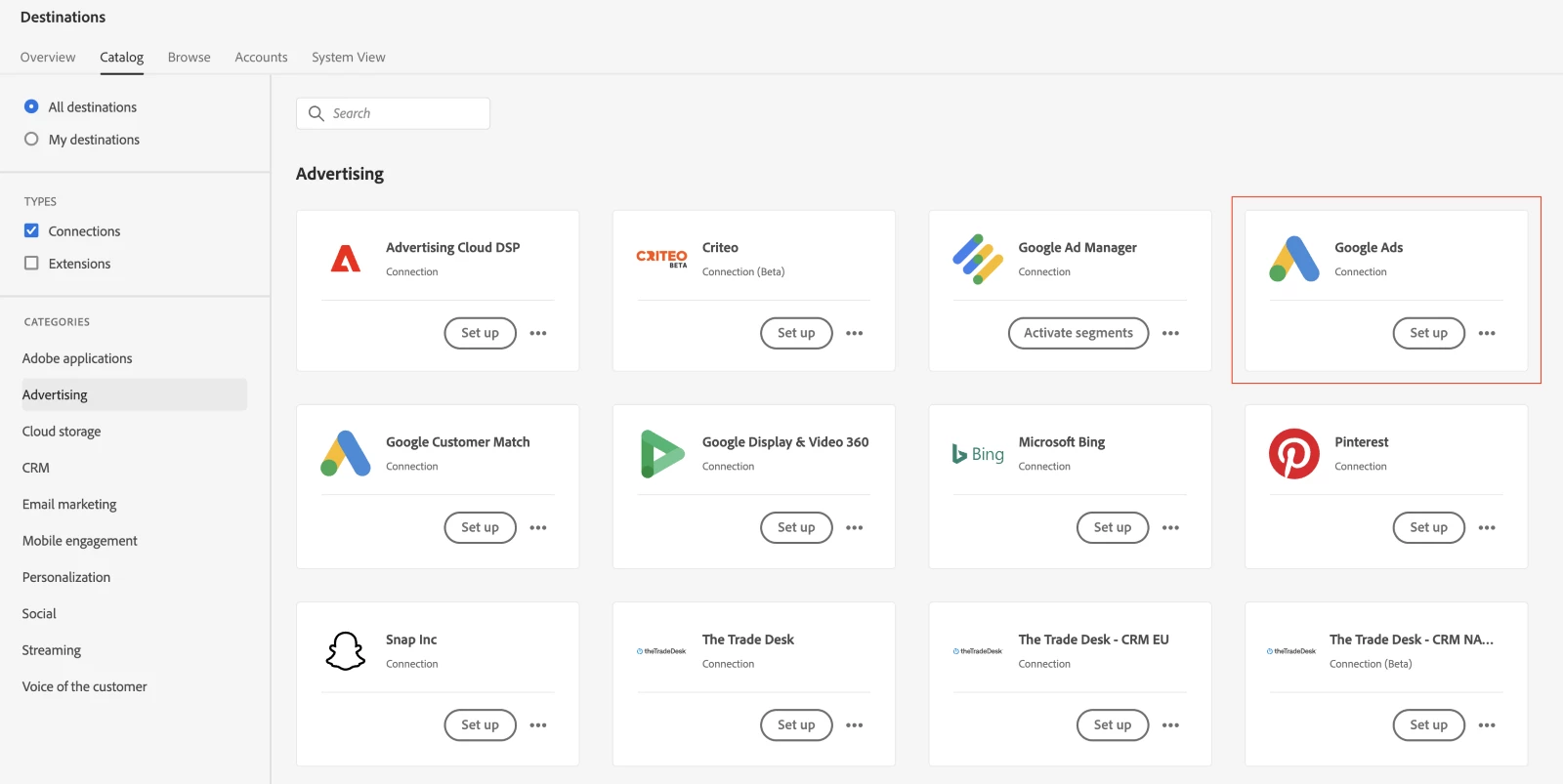The height and width of the screenshot is (784, 1563).
Task: Switch to the Browse tab
Action: (x=190, y=57)
